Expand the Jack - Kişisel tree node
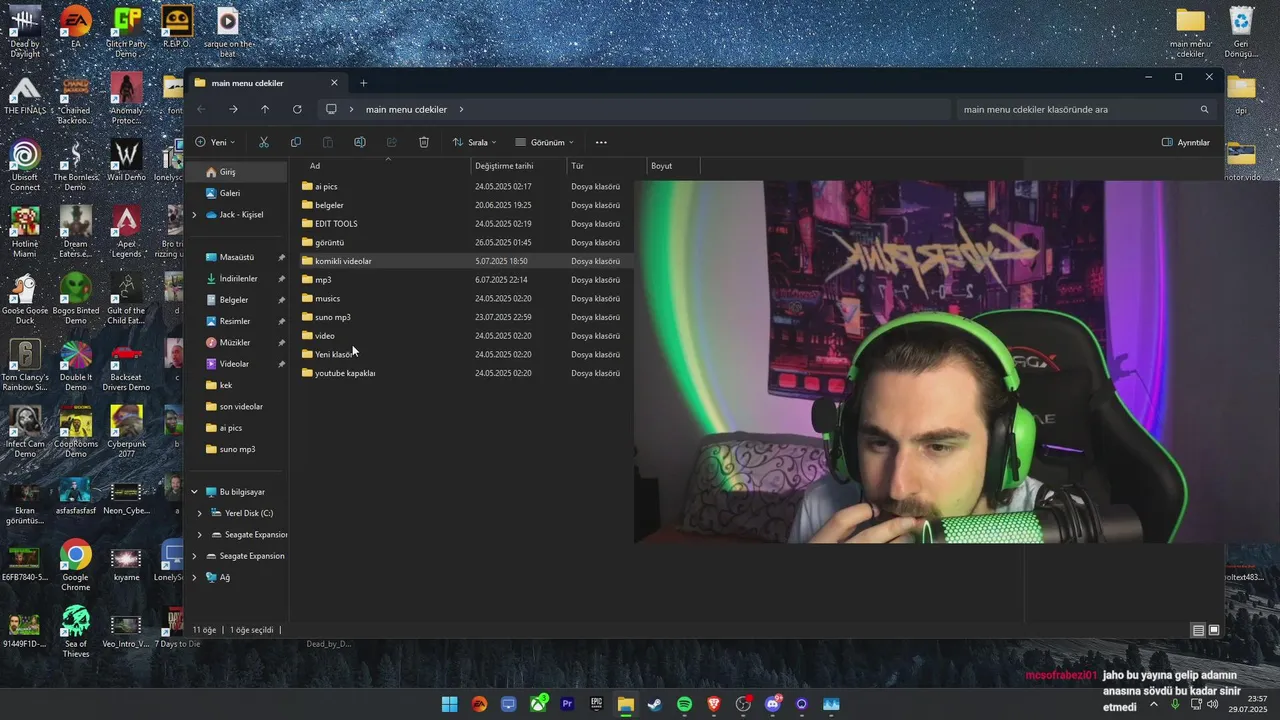The image size is (1280, 720). (195, 215)
